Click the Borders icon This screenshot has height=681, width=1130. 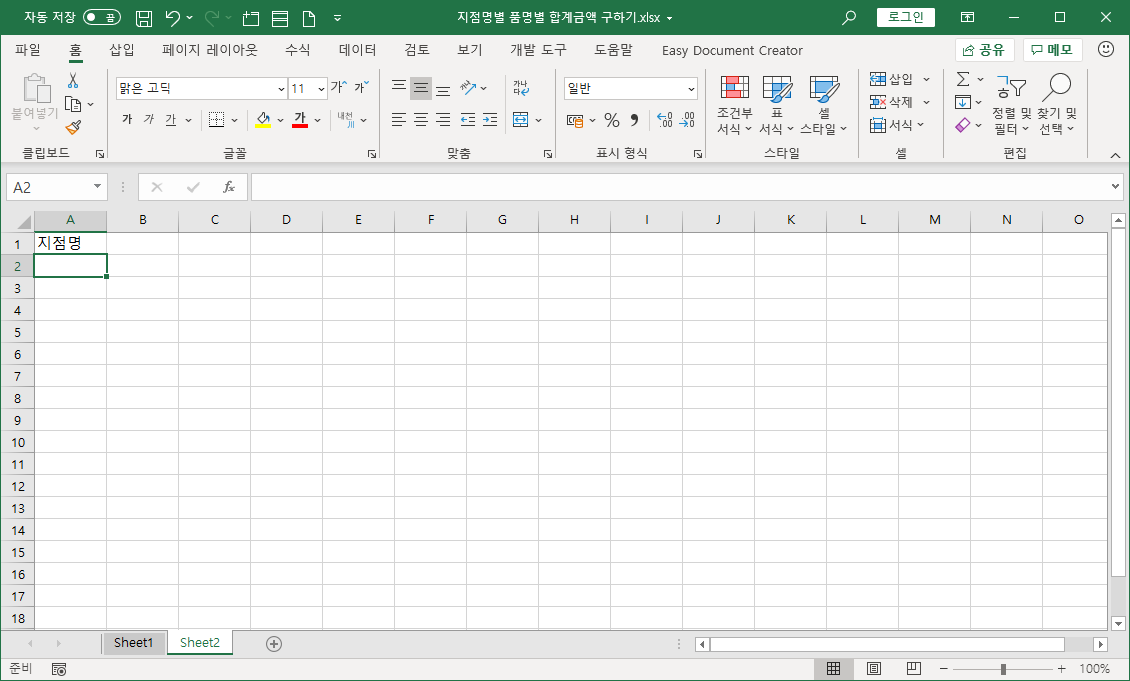216,120
